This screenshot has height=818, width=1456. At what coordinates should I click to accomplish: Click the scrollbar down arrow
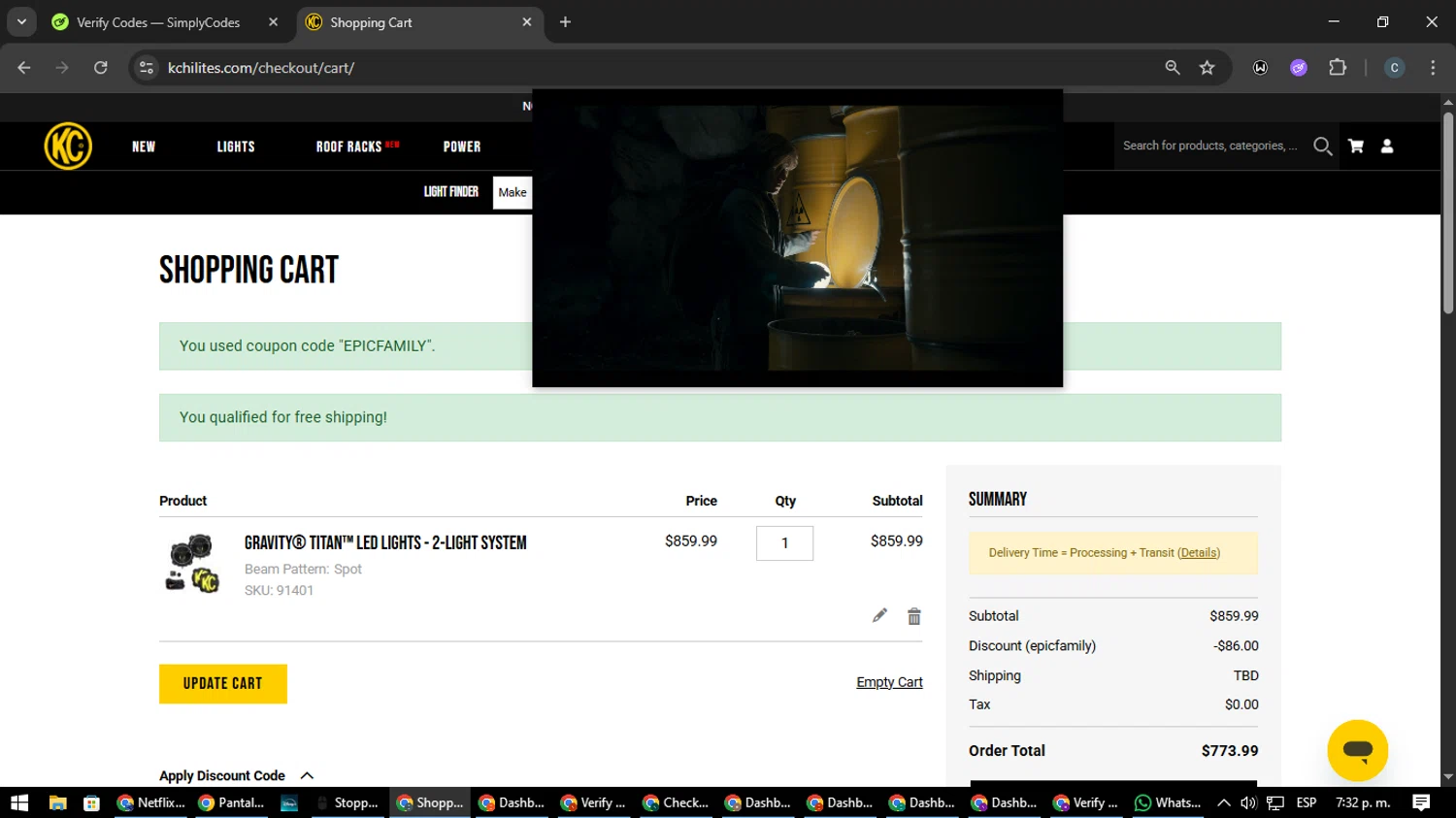1448,777
